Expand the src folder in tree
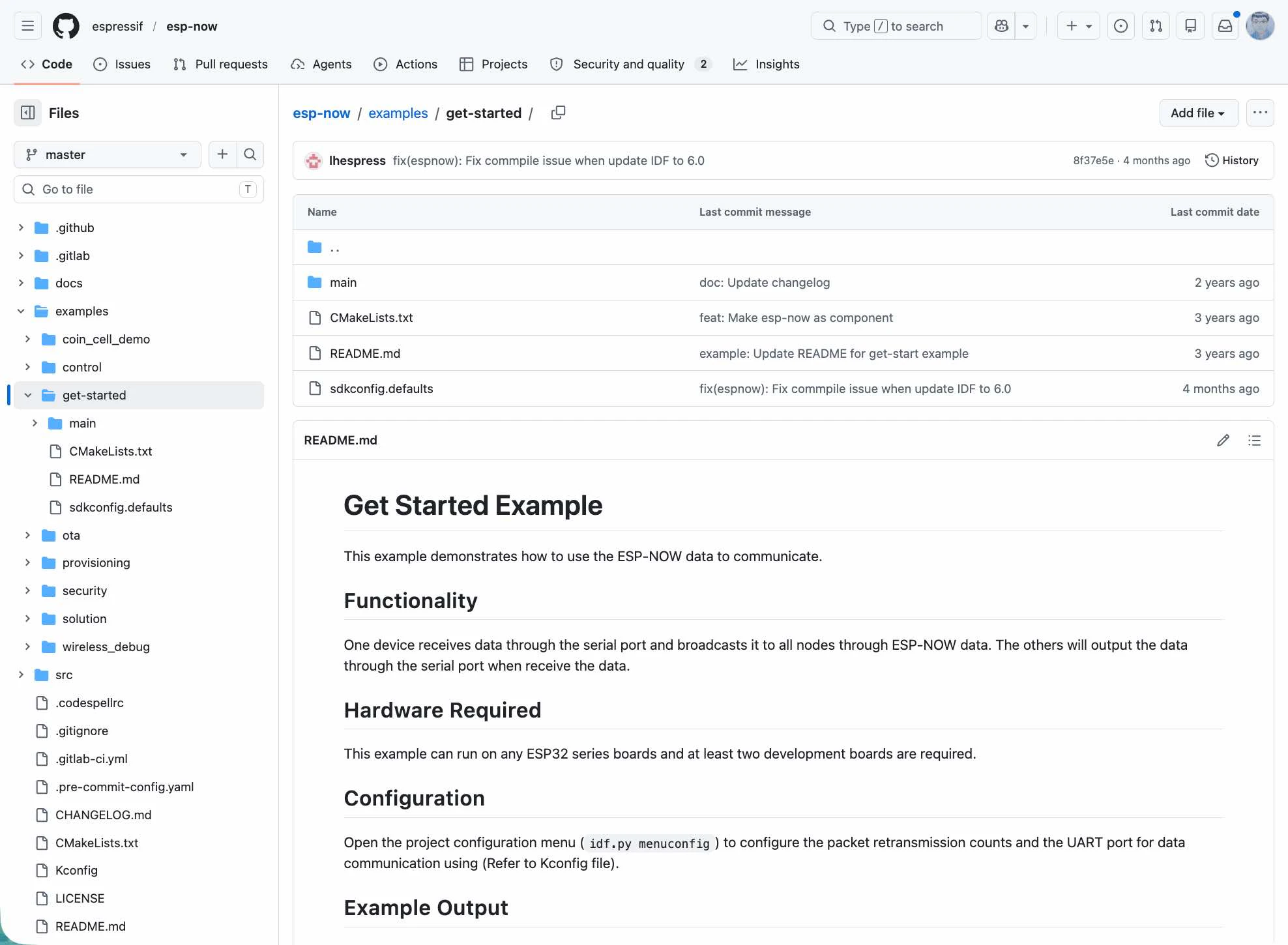The width and height of the screenshot is (1288, 945). point(21,675)
